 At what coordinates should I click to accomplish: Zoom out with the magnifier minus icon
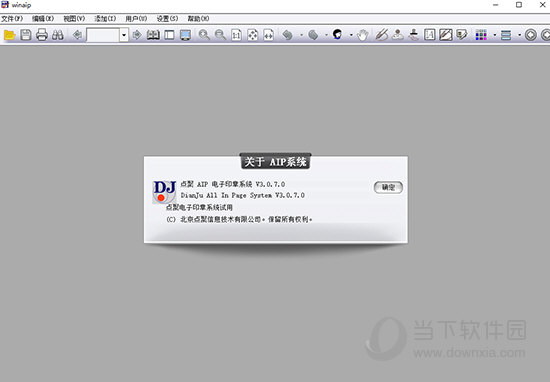[x=220, y=35]
